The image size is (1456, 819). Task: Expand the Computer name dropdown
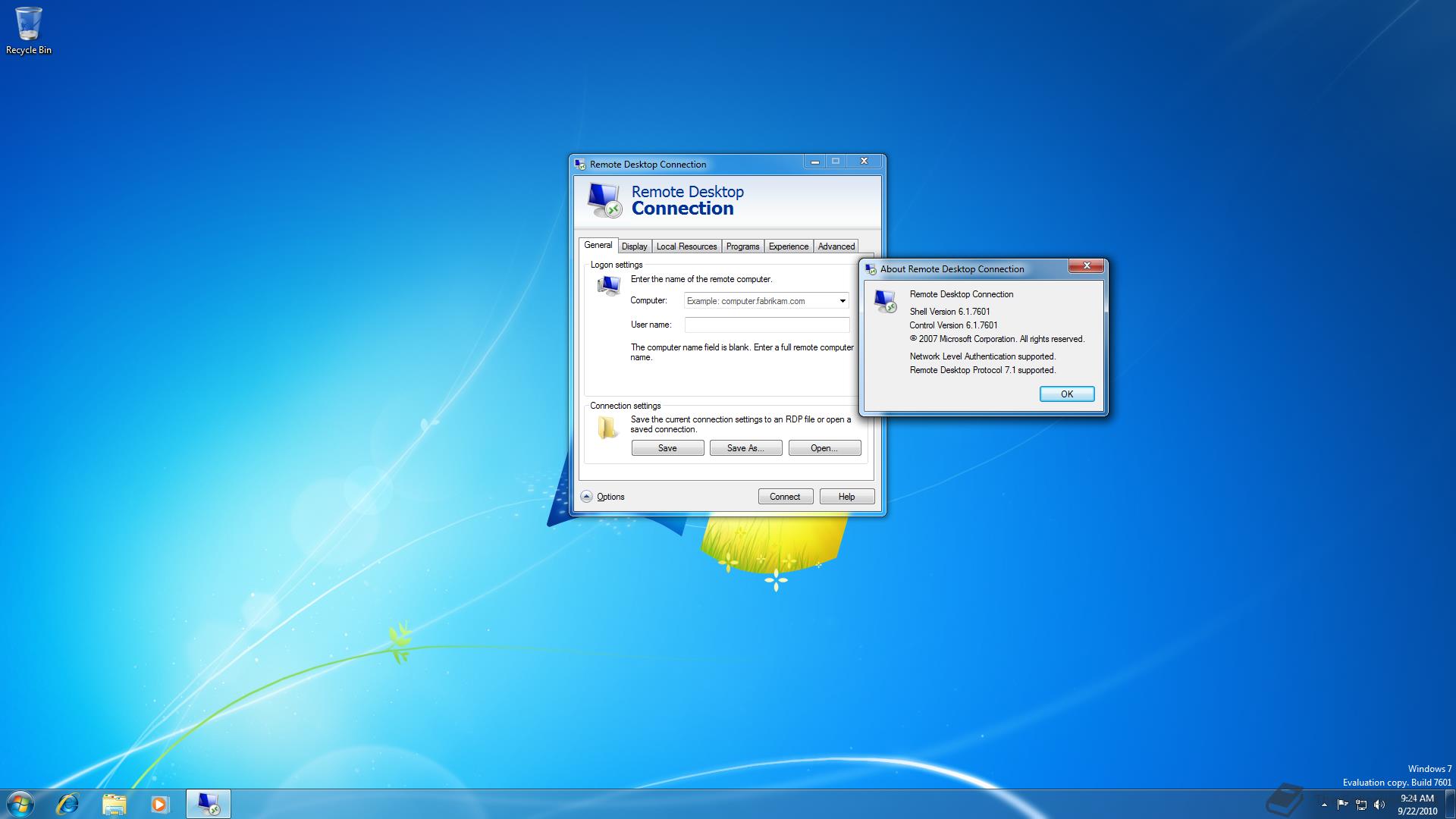842,301
